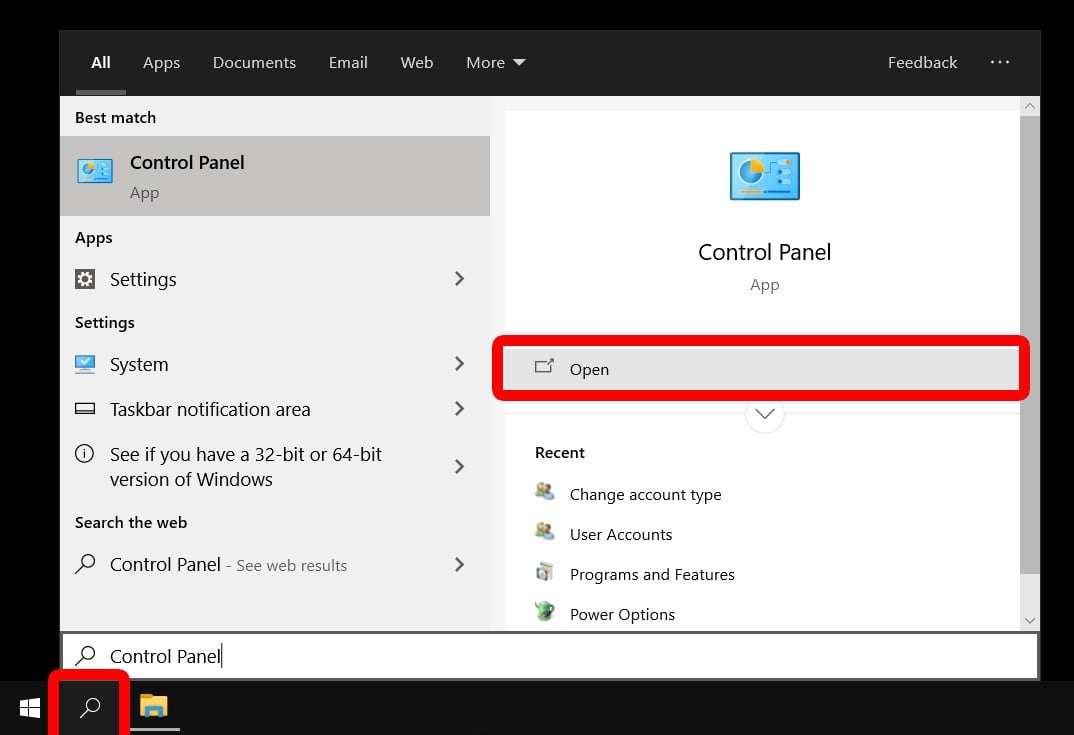
Task: Switch to the Email tab
Action: 348,62
